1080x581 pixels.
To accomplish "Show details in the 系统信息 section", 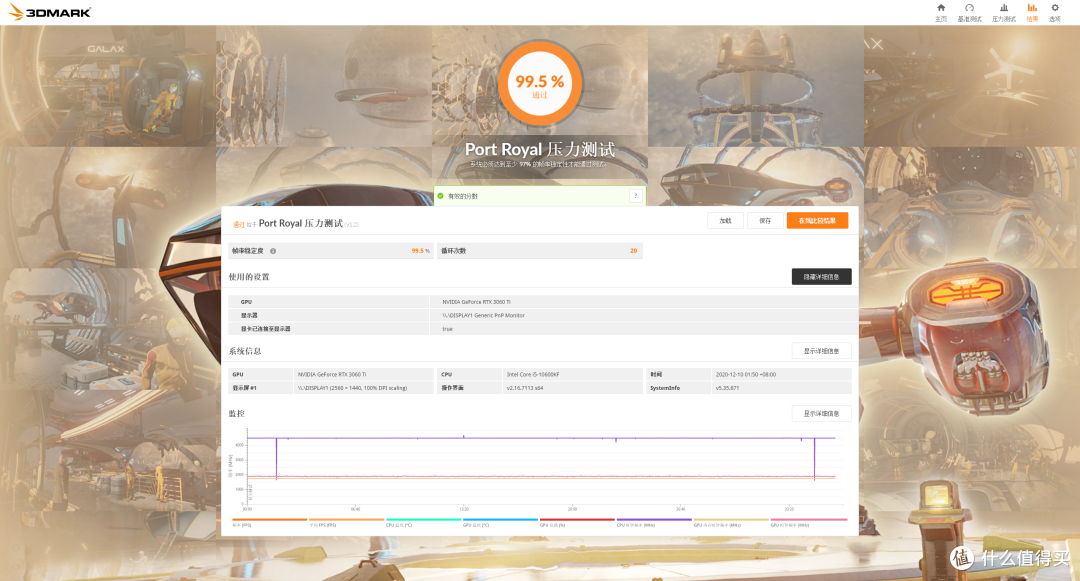I will pos(821,351).
